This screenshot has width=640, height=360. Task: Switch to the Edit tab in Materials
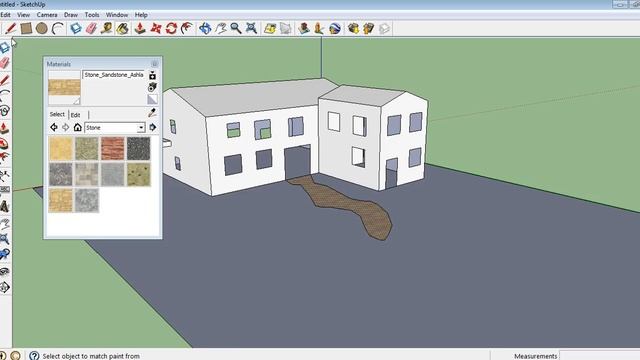[x=76, y=115]
